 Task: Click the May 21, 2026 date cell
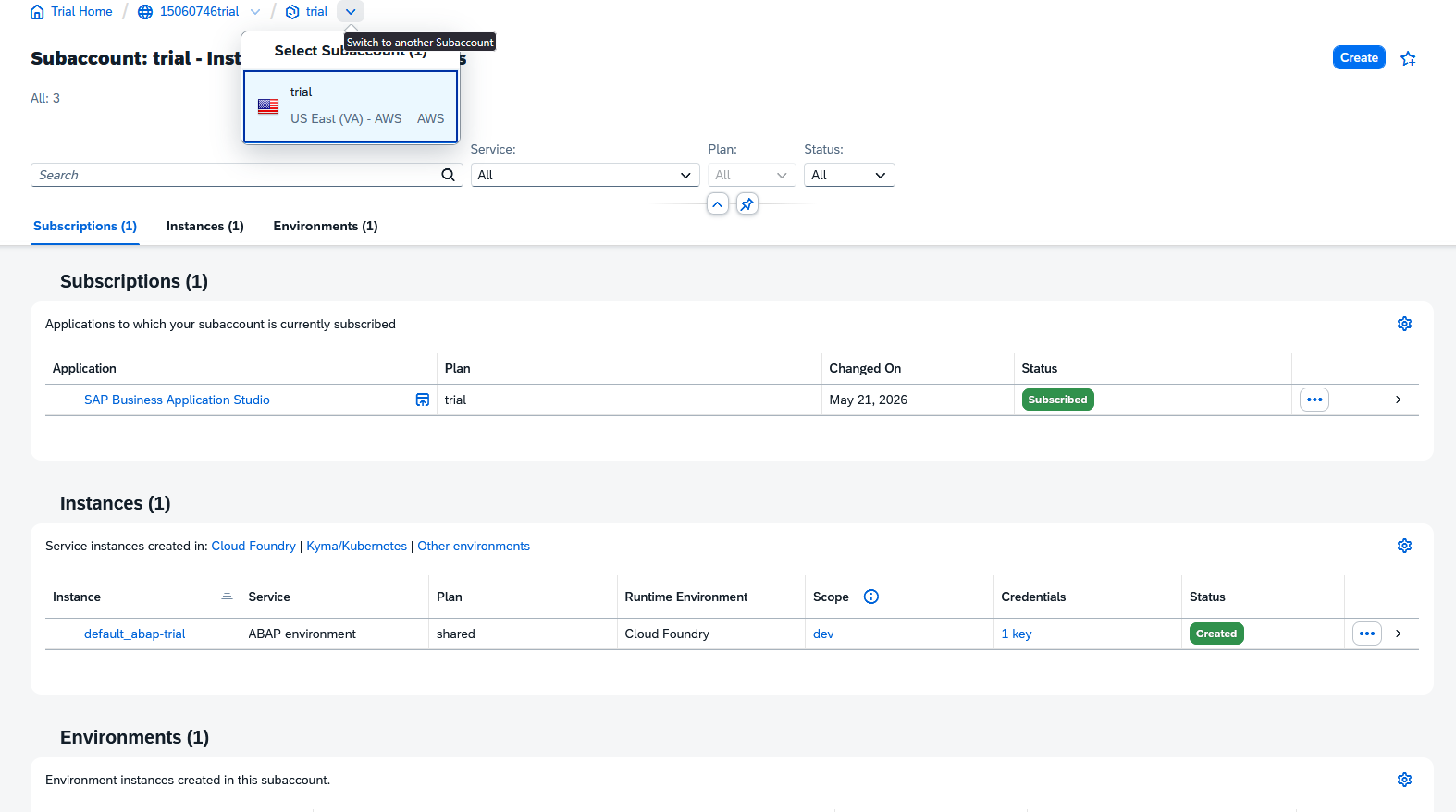[x=869, y=400]
